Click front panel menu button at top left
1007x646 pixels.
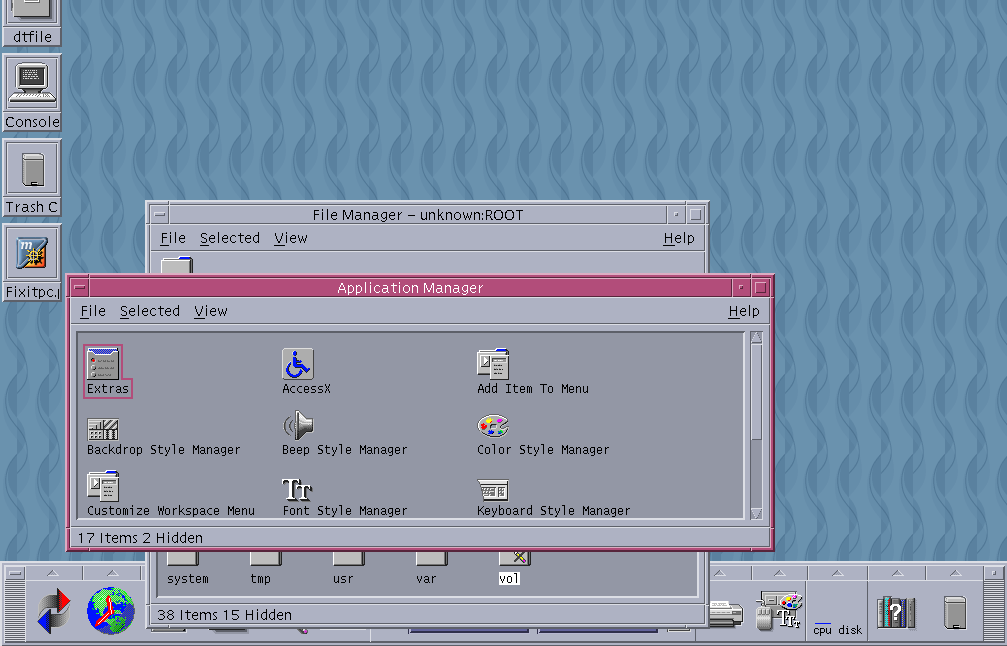click(x=15, y=573)
